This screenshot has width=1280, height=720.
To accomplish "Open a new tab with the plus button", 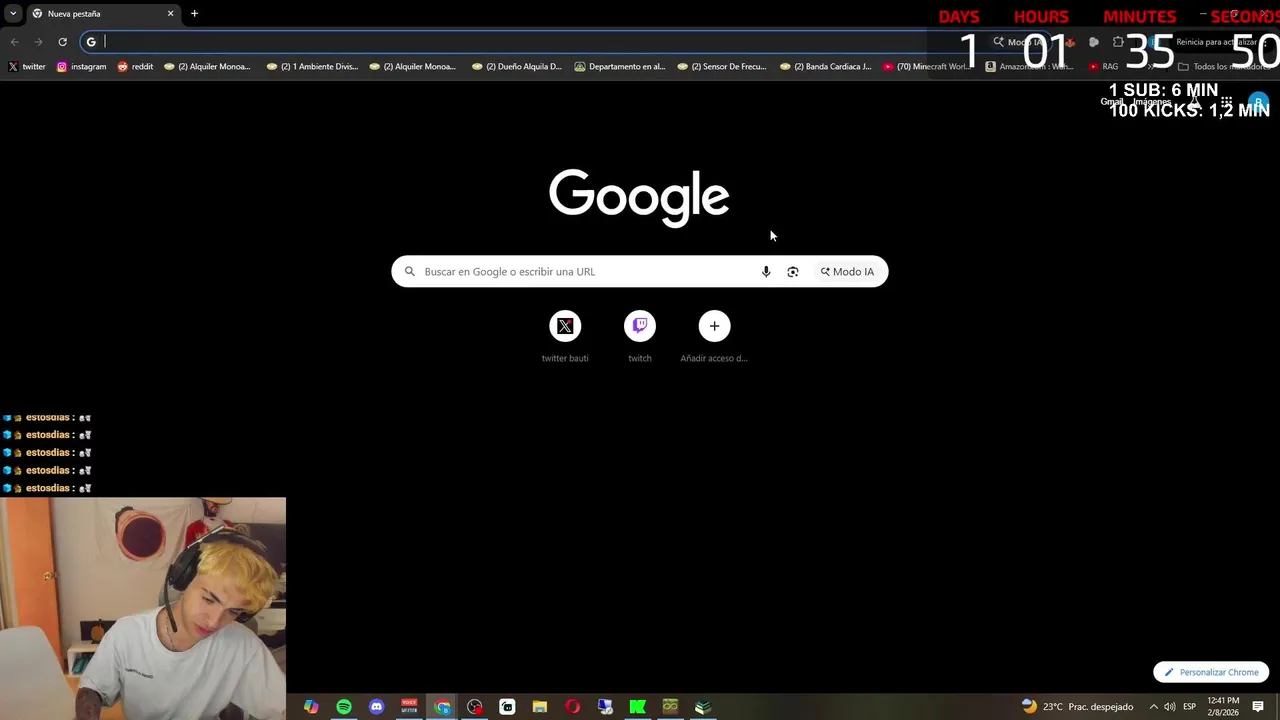I will coord(194,14).
